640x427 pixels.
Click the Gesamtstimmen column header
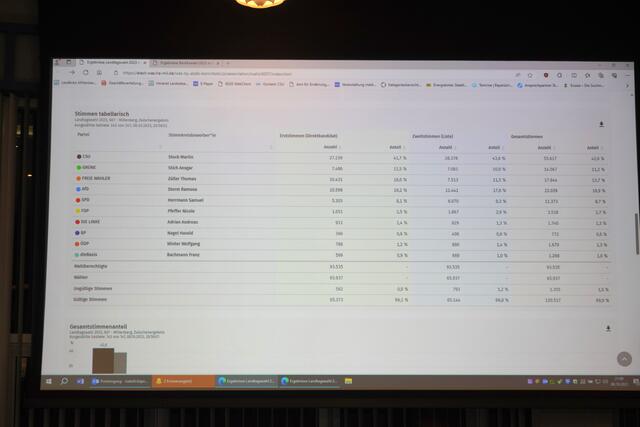click(527, 134)
